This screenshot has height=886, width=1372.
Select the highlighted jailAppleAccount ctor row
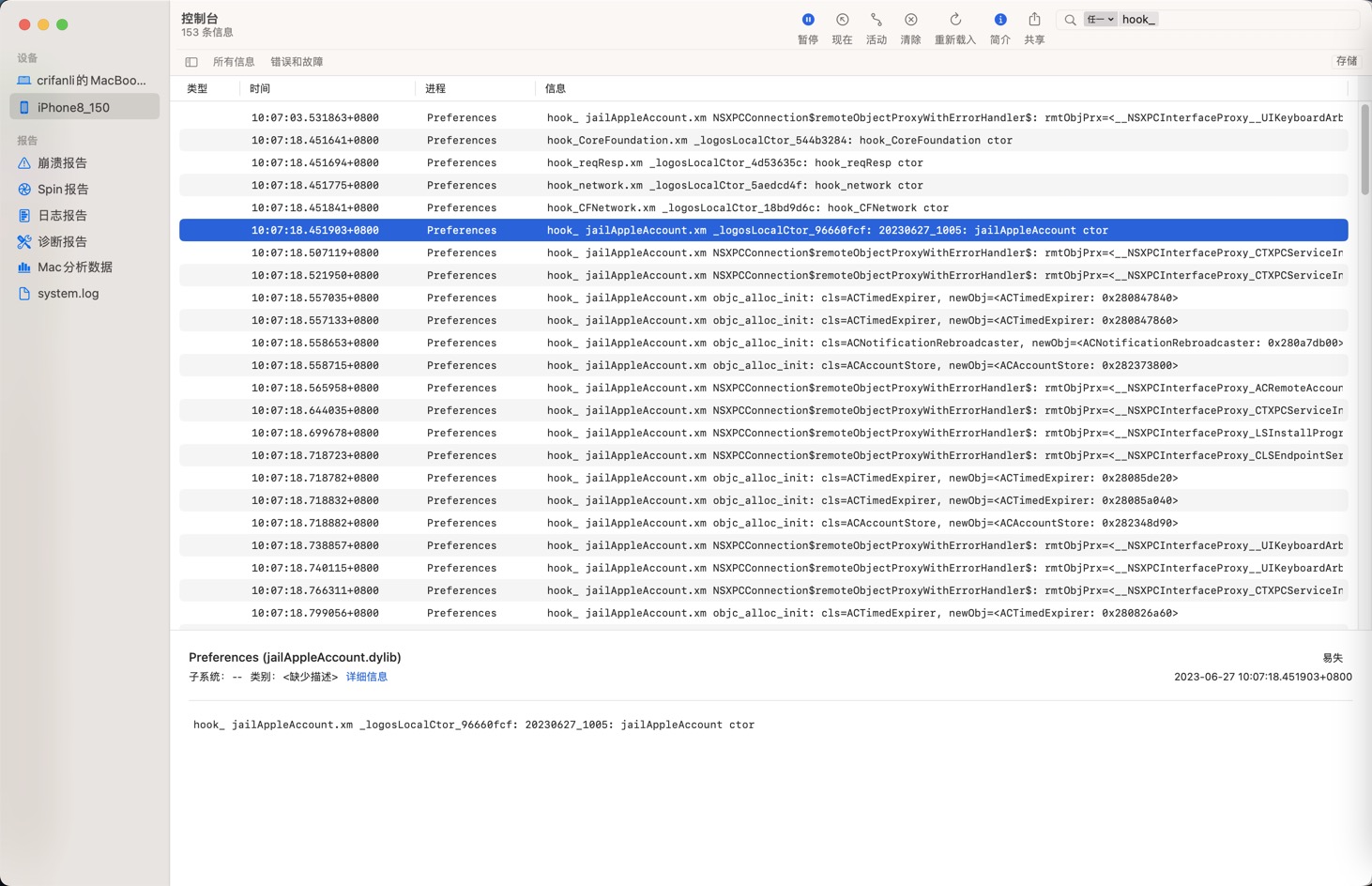pos(763,230)
